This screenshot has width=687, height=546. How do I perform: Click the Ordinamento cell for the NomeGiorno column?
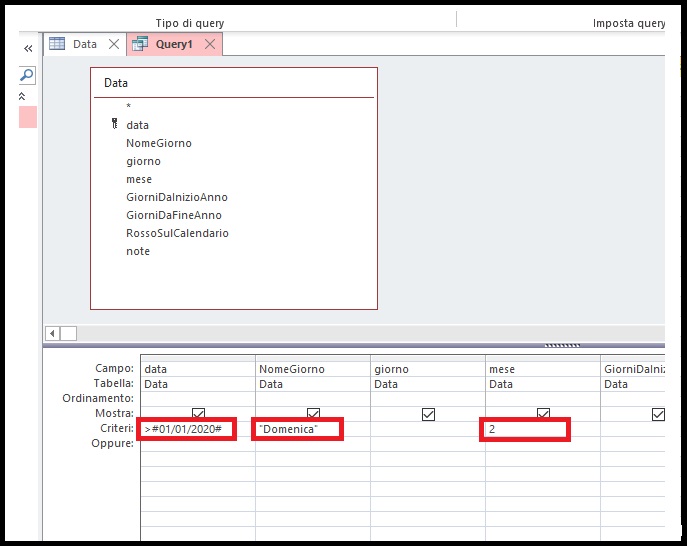[x=313, y=399]
